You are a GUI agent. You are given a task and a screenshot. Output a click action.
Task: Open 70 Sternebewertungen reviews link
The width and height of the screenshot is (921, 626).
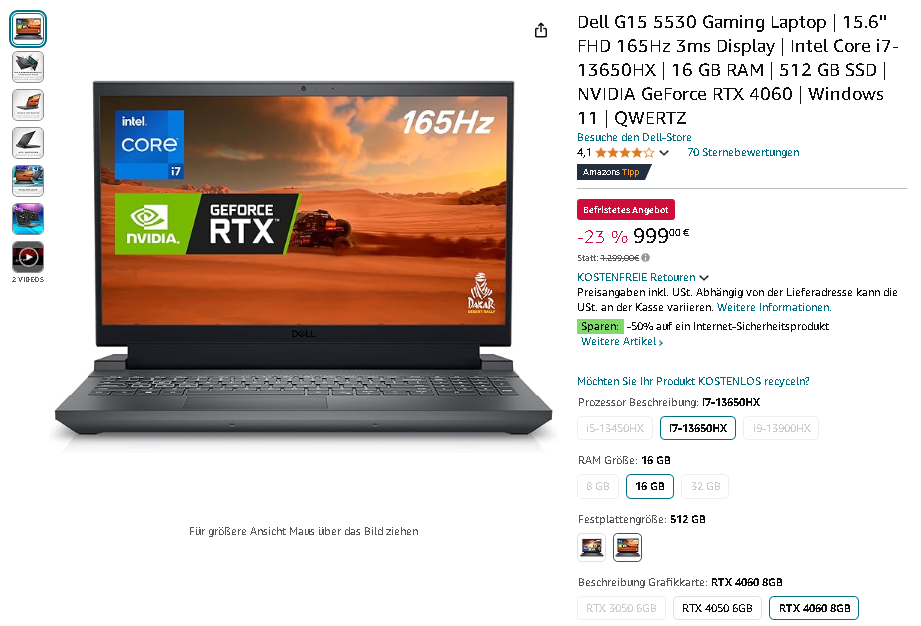743,152
